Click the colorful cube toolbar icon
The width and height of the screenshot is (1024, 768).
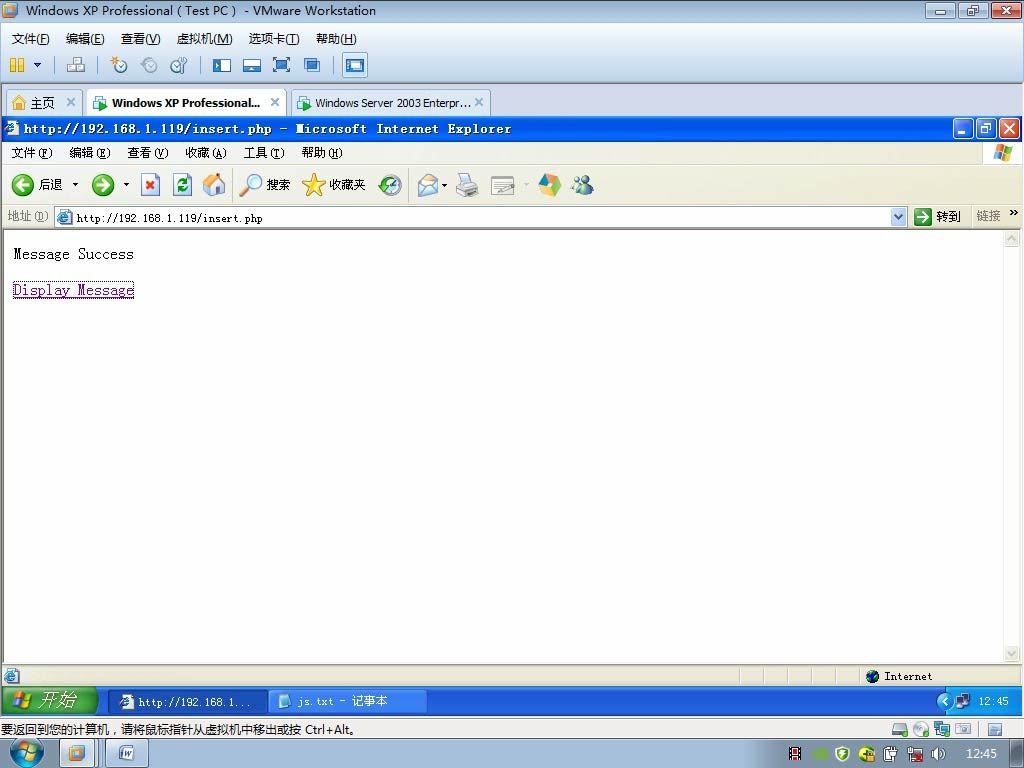550,185
